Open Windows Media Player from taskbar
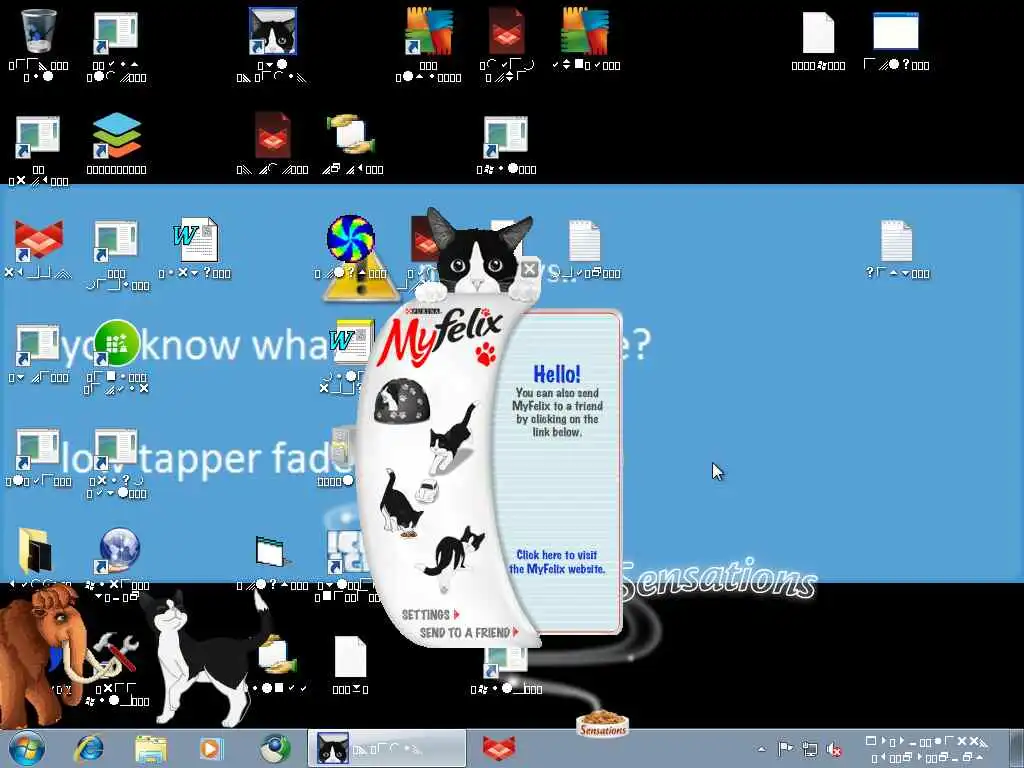The image size is (1024, 768). 210,748
